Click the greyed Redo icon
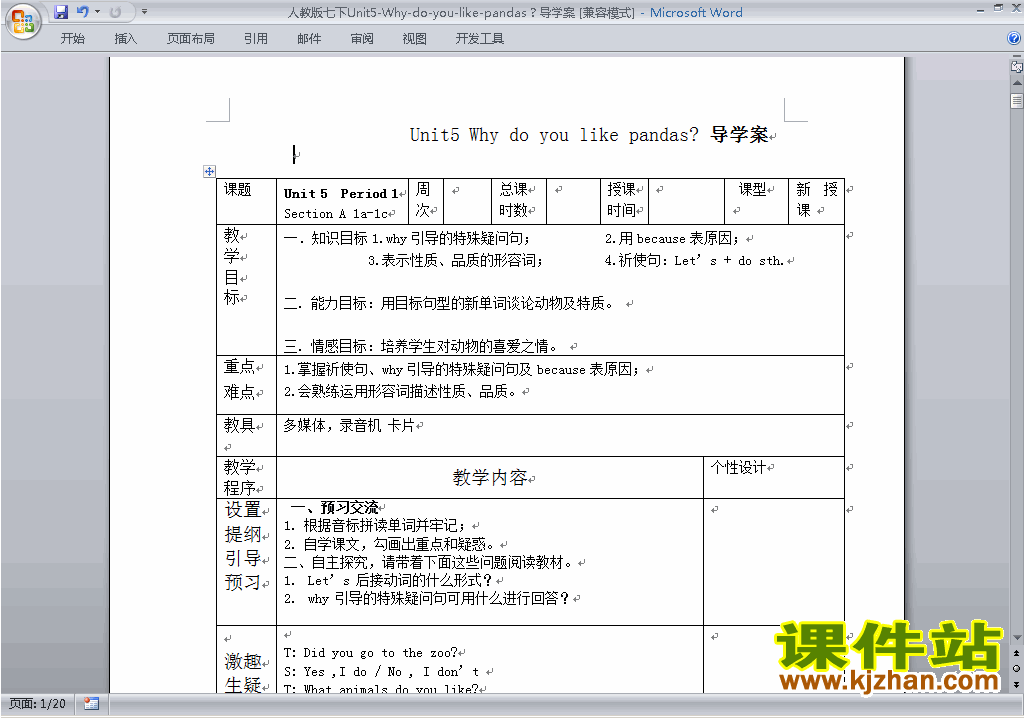This screenshot has width=1024, height=718. coord(116,12)
